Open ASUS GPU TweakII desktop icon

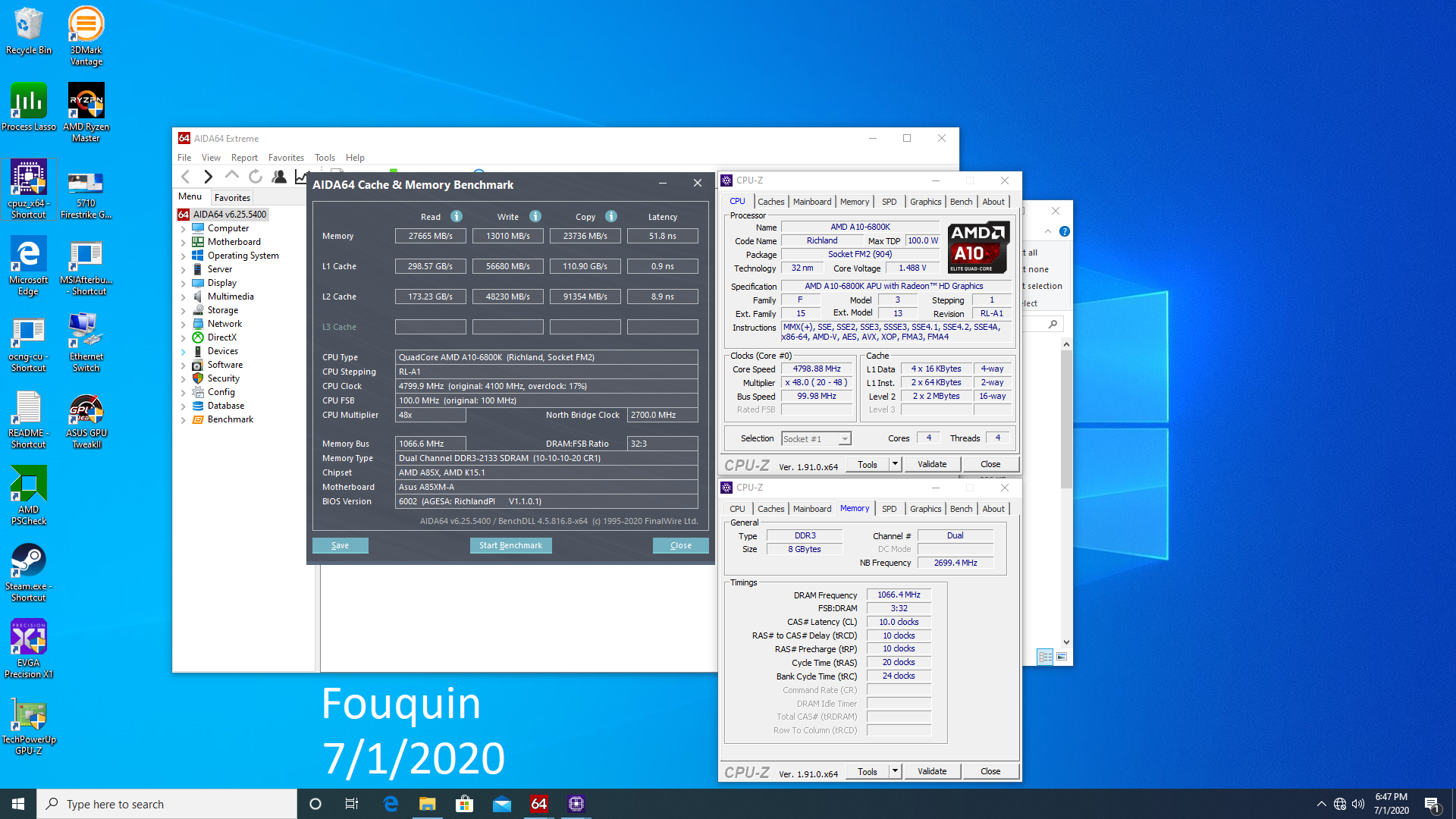point(86,421)
